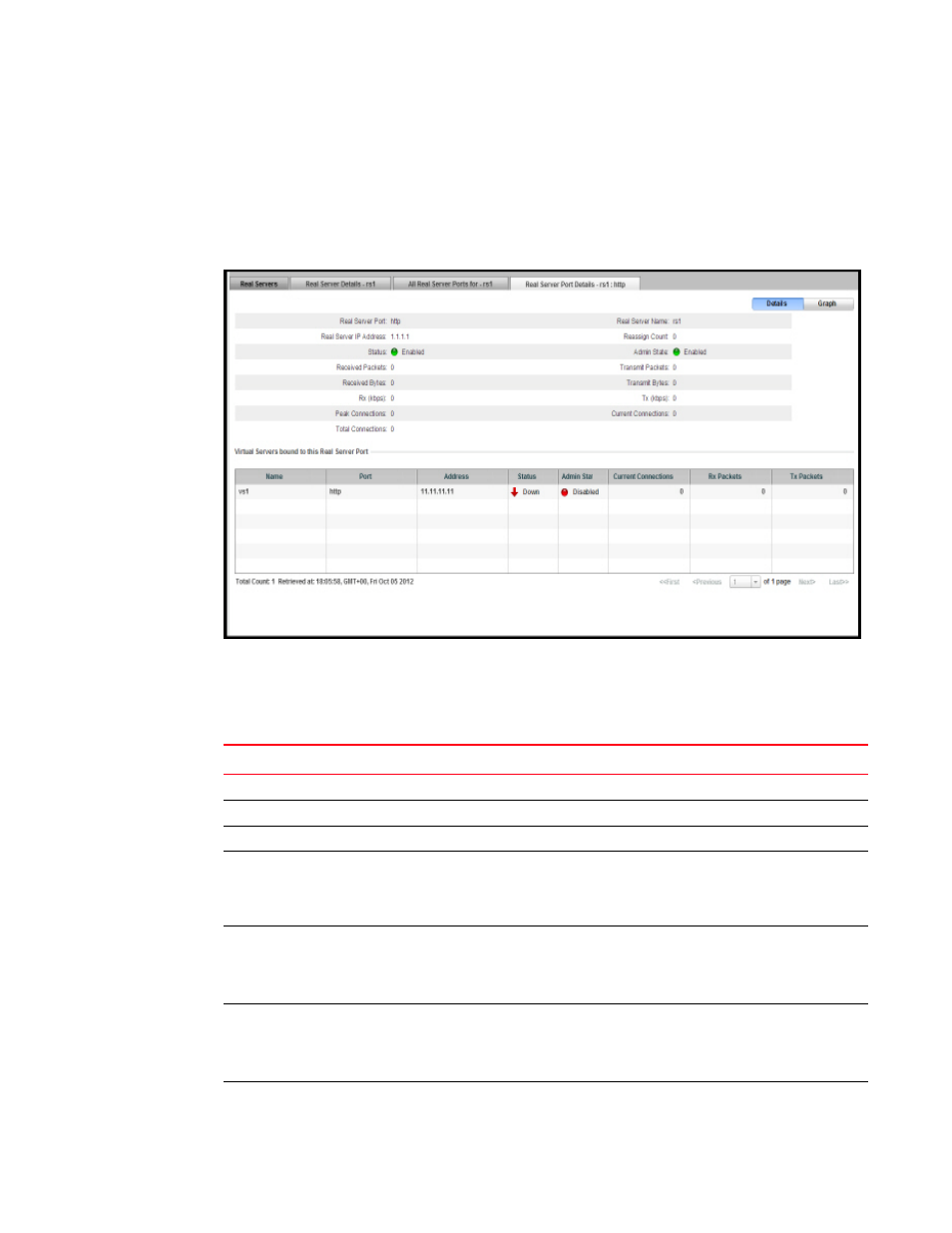The image size is (952, 1233).
Task: Click the Real Server IP Address value 1.1.1.1
Action: pyautogui.click(x=400, y=336)
